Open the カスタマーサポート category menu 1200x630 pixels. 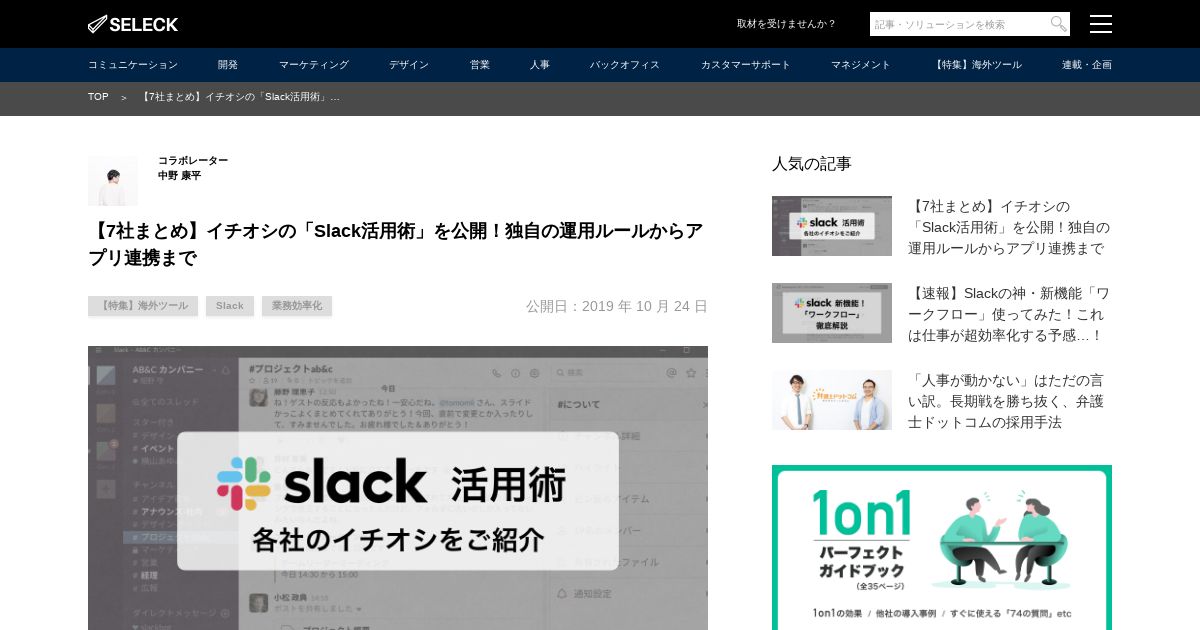tap(746, 65)
